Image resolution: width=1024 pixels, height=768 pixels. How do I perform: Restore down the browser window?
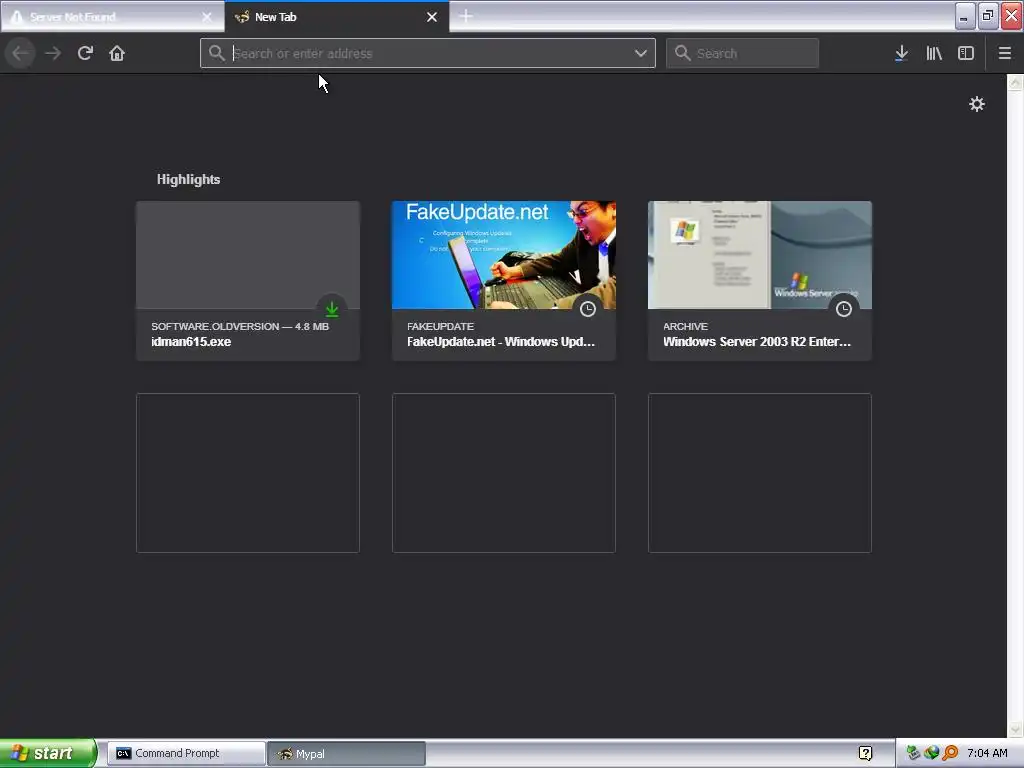pos(988,16)
